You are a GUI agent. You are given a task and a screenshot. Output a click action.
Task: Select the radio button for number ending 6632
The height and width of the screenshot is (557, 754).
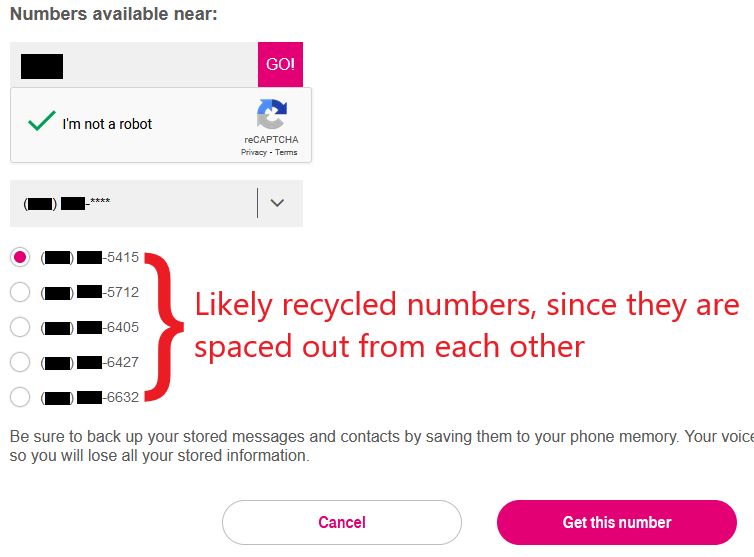(20, 397)
